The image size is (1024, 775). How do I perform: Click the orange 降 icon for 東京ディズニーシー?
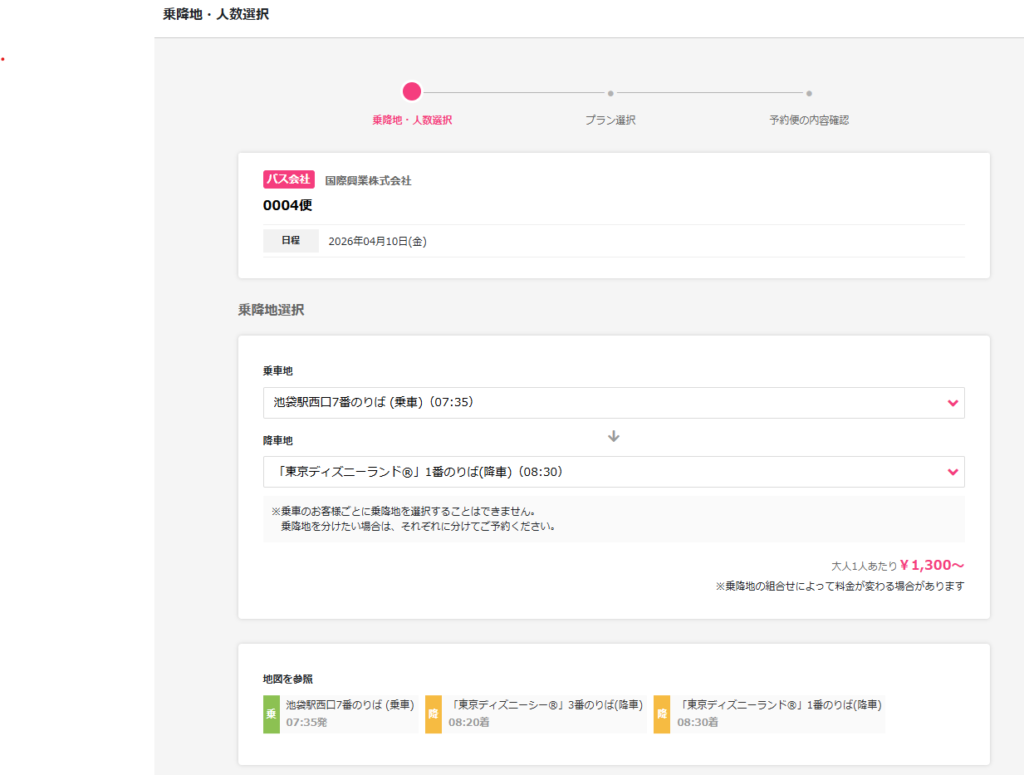pos(433,714)
